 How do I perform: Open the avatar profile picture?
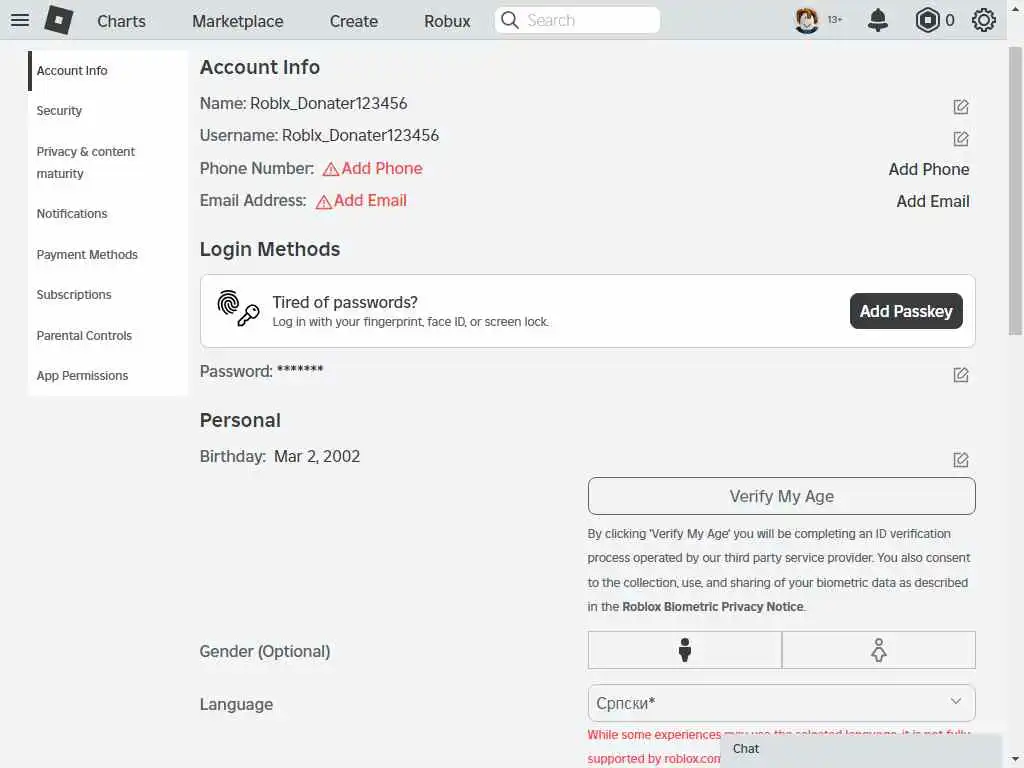coord(807,20)
